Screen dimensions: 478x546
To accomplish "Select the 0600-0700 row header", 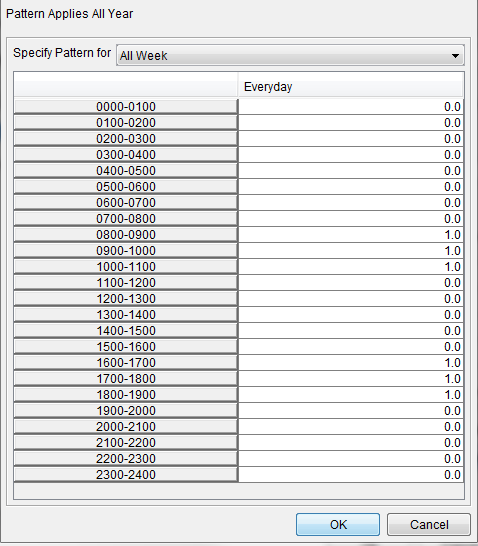I will coord(126,203).
